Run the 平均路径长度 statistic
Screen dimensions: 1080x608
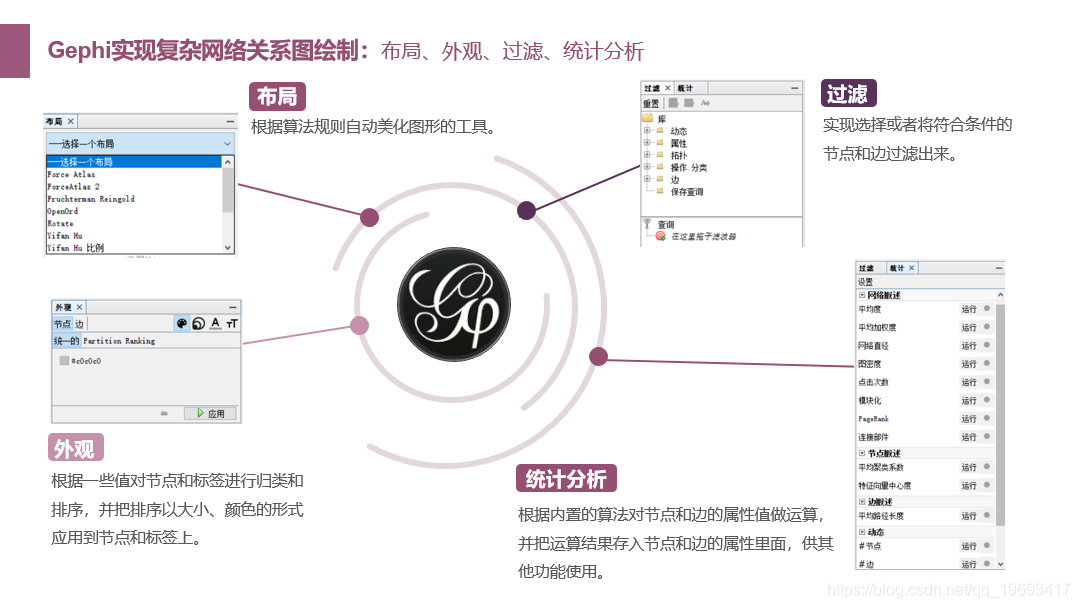click(x=968, y=516)
